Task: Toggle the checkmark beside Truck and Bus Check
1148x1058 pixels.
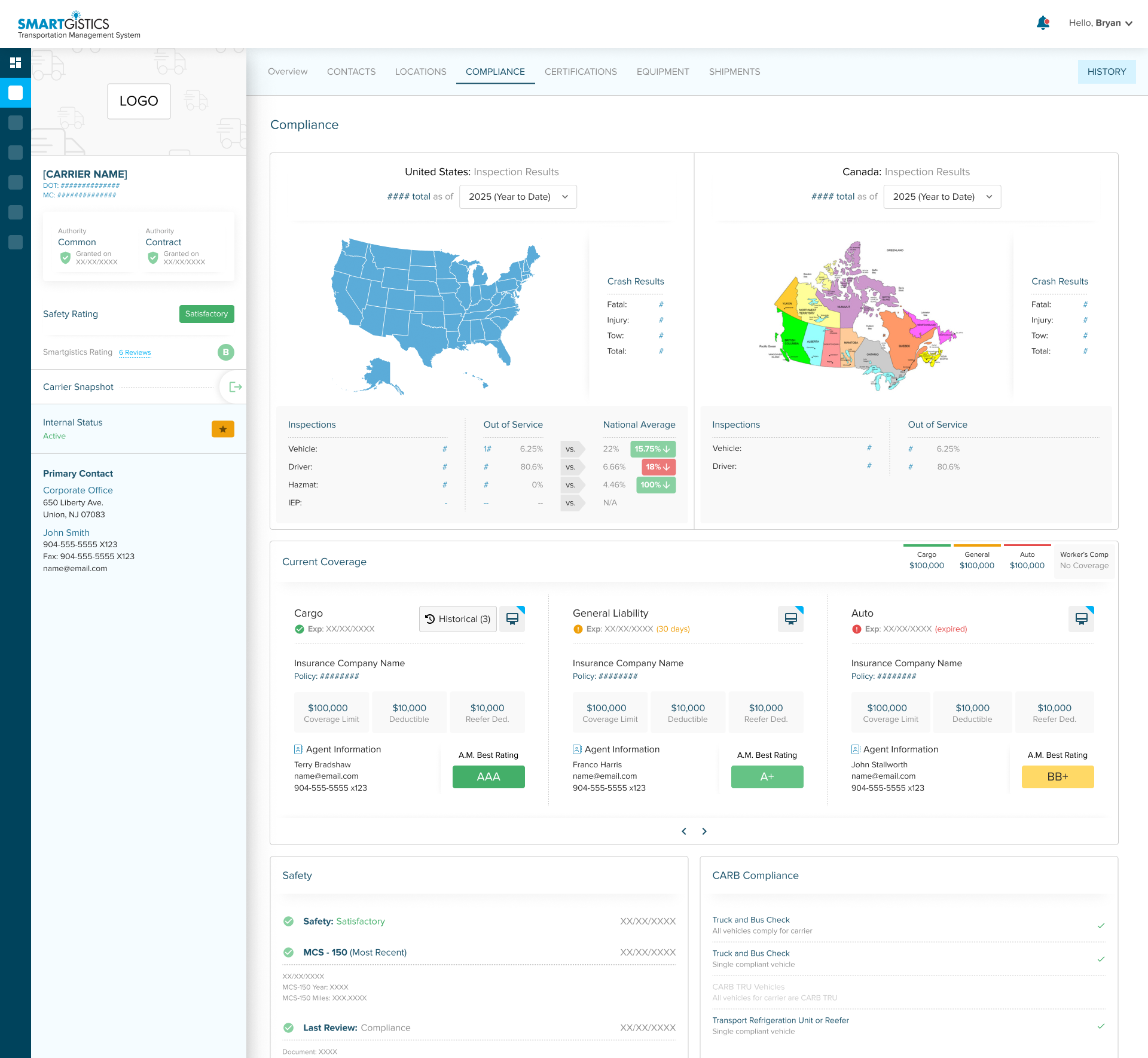Action: tap(1101, 926)
